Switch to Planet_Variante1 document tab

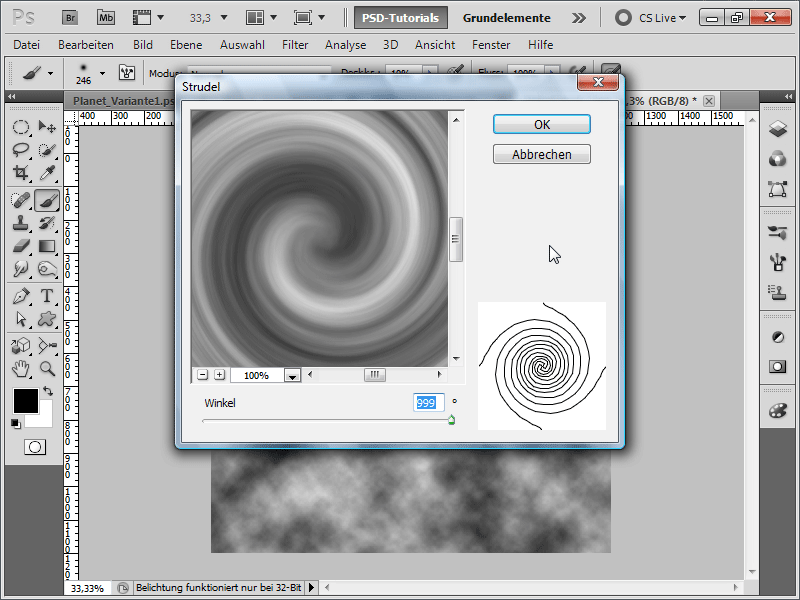coord(123,101)
